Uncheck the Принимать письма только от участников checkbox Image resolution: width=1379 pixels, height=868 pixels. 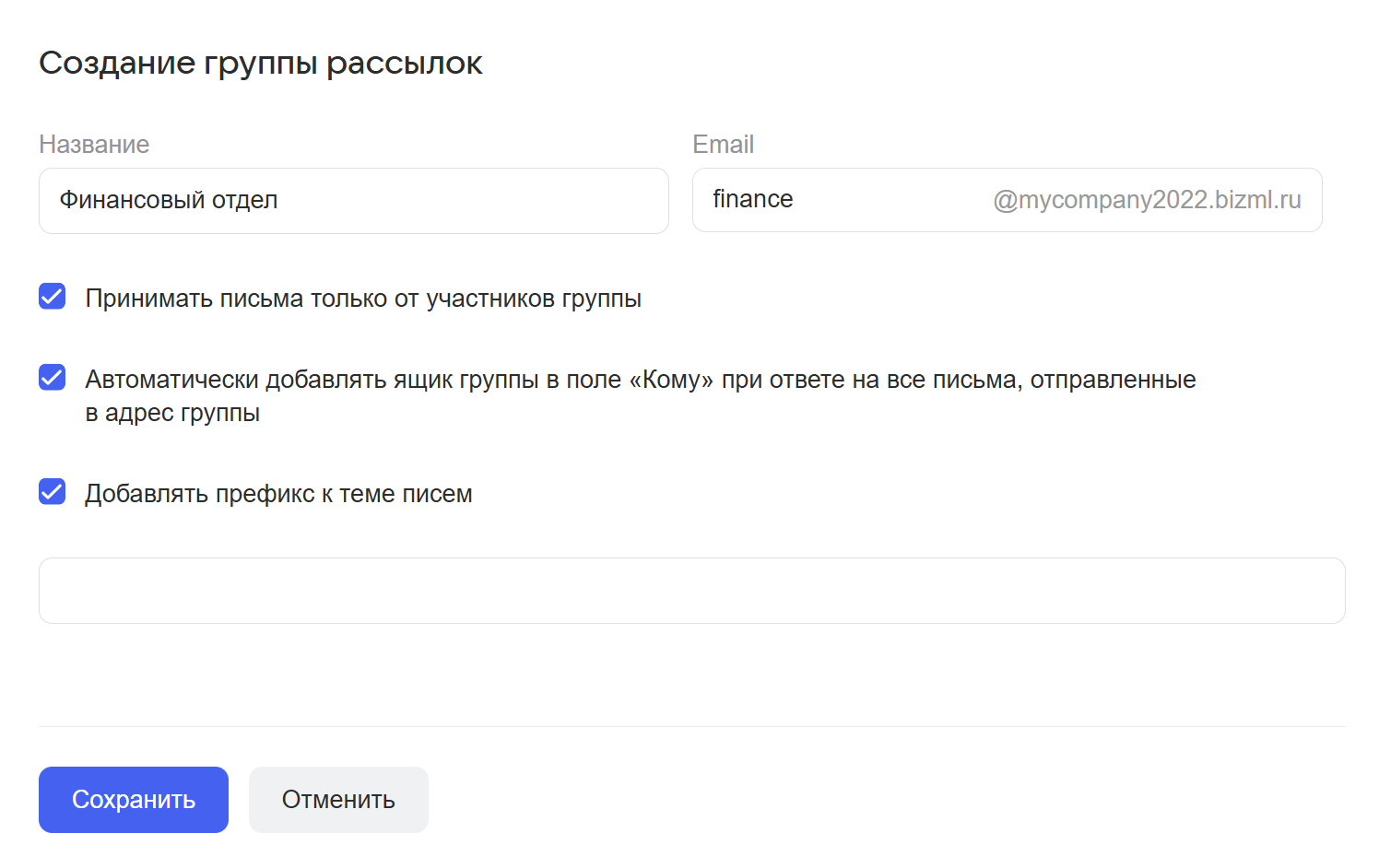pos(53,297)
